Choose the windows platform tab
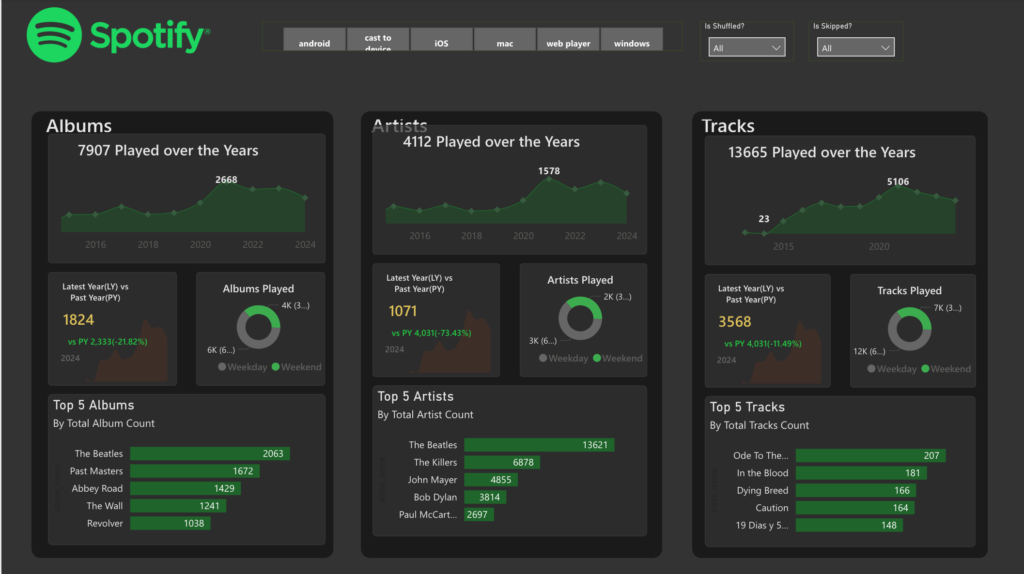The width and height of the screenshot is (1024, 574). point(632,42)
